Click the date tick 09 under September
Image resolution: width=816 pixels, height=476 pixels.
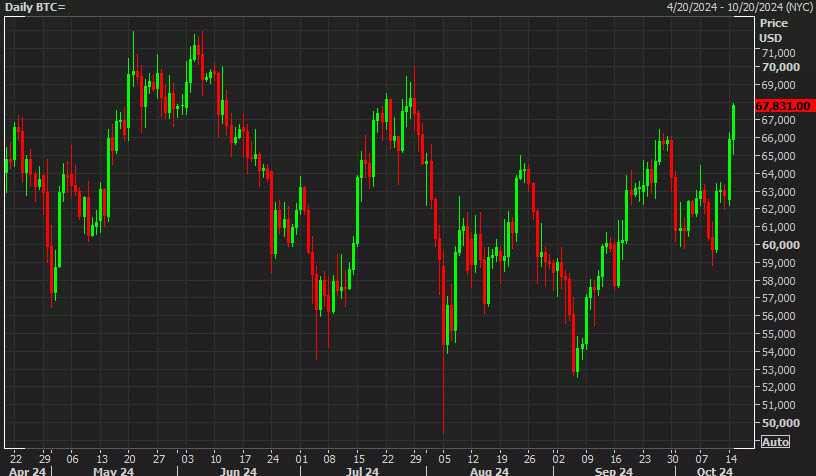coord(587,459)
